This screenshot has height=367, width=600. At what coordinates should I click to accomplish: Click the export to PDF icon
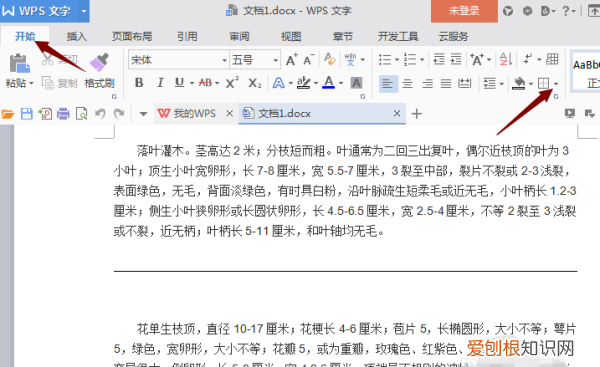pyautogui.click(x=45, y=114)
